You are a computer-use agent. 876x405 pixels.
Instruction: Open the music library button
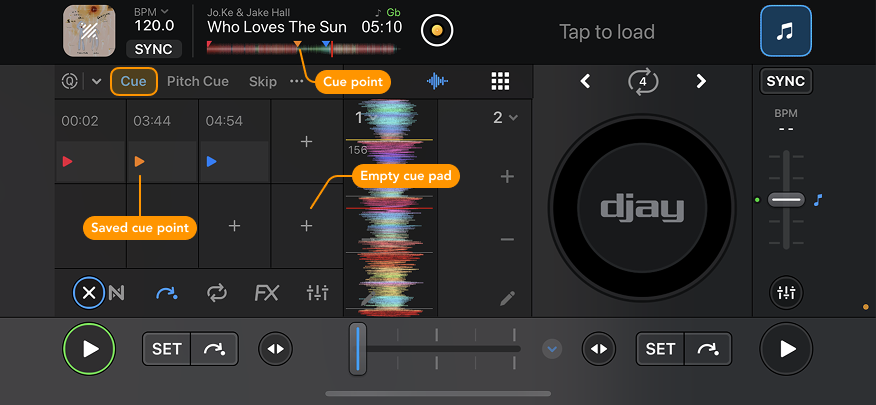[x=785, y=31]
